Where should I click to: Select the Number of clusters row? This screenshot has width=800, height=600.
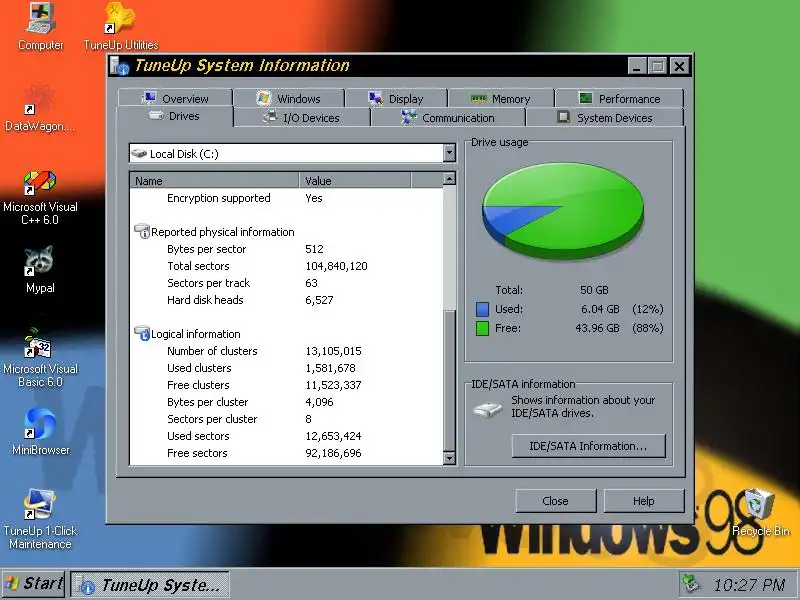click(x=287, y=351)
